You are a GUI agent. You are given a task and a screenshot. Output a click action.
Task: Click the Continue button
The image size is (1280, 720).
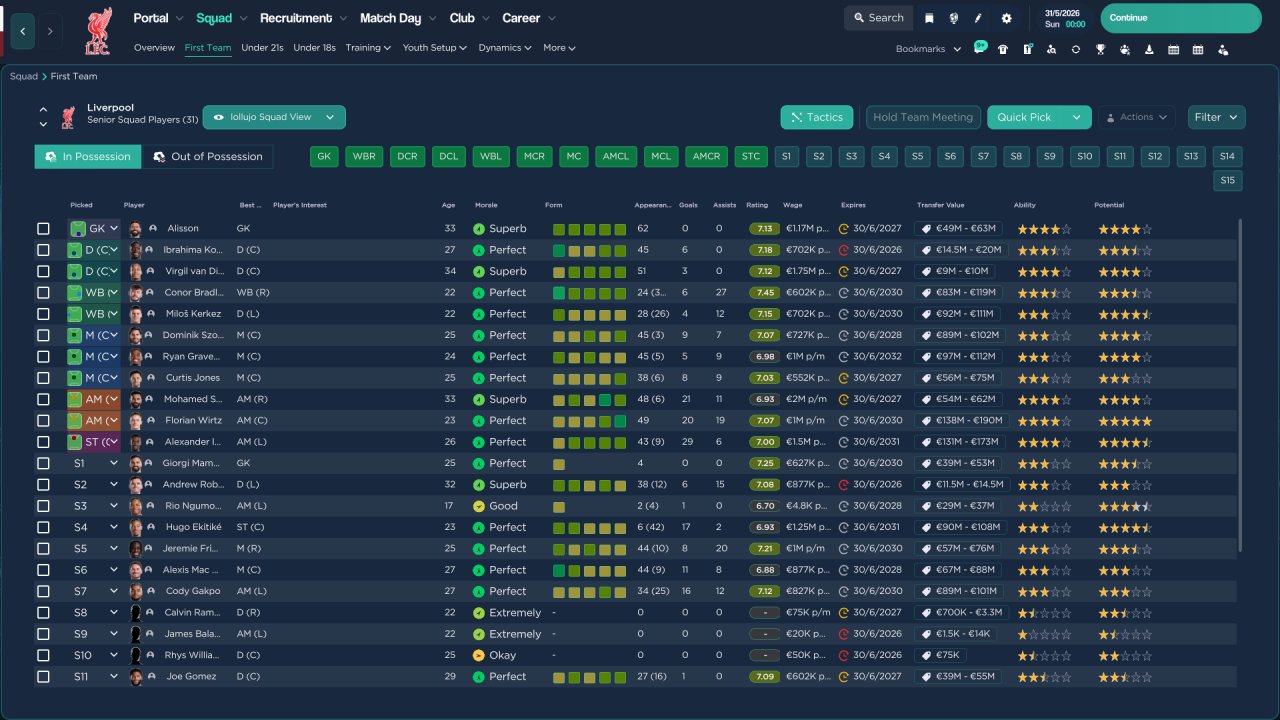(1181, 18)
